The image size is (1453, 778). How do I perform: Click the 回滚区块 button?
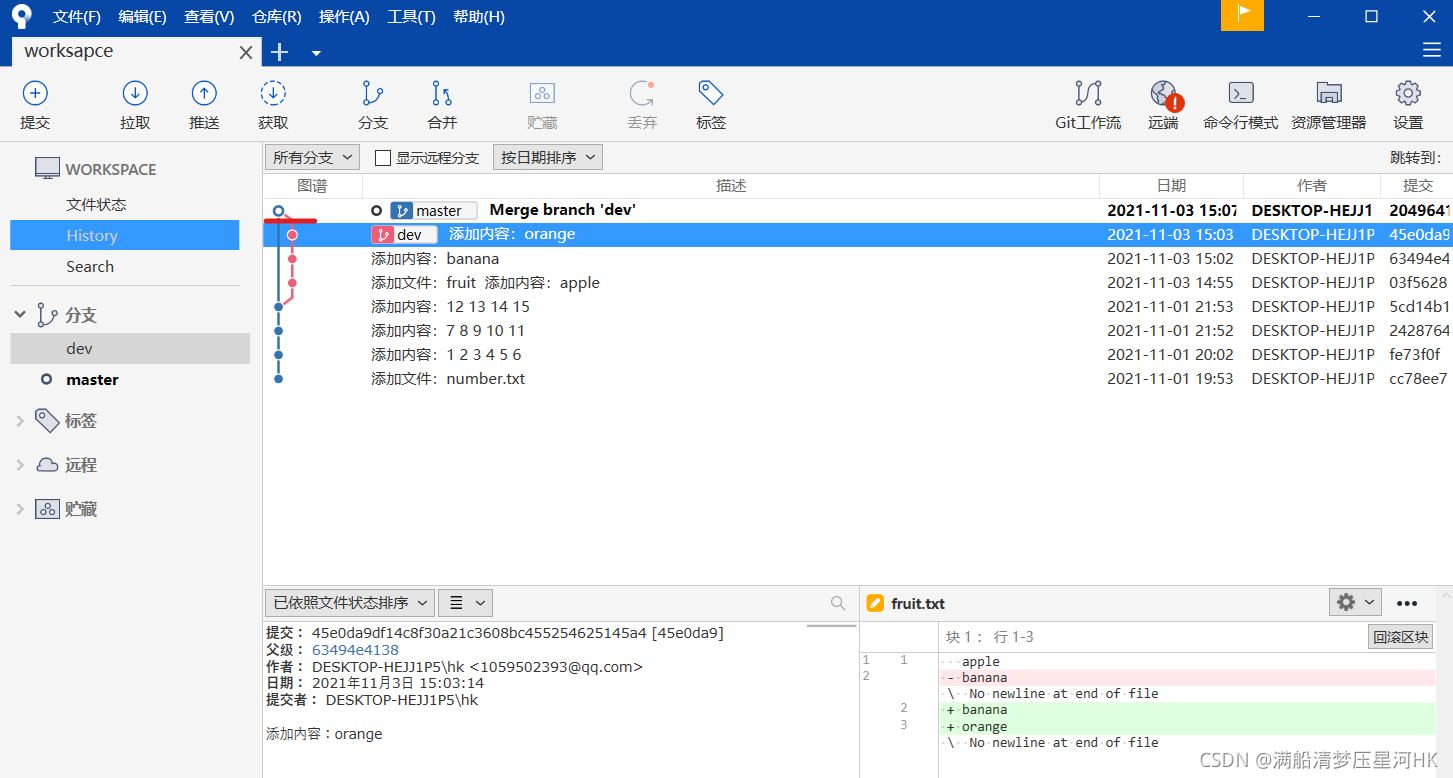pos(1401,637)
